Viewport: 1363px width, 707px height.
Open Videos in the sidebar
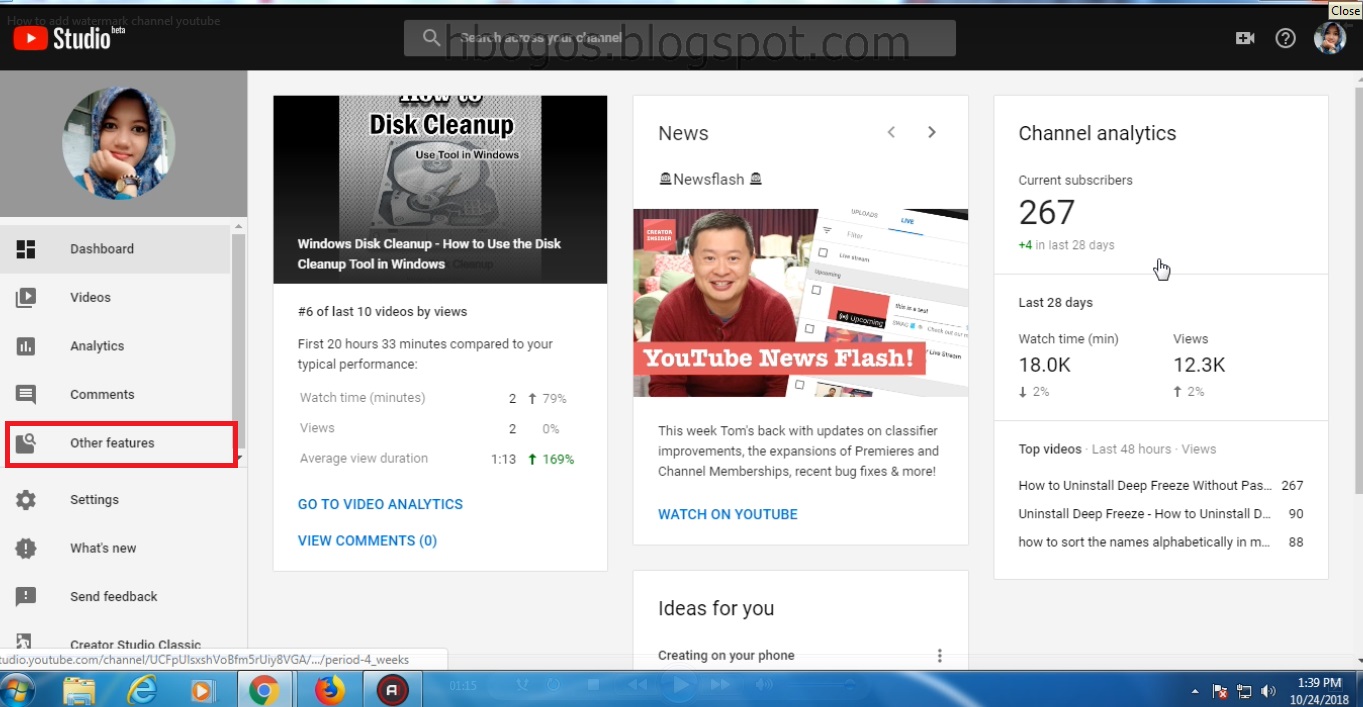click(115, 297)
